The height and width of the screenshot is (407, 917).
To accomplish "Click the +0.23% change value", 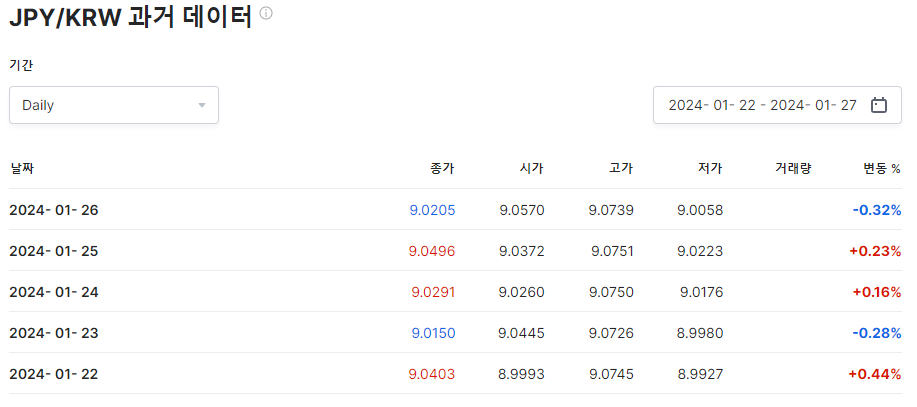I will (x=875, y=251).
